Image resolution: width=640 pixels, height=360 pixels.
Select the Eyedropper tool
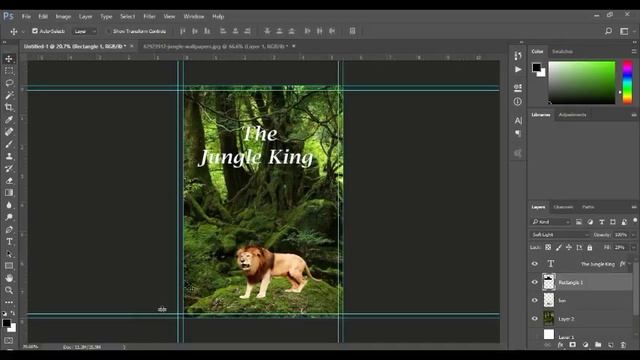pyautogui.click(x=9, y=120)
